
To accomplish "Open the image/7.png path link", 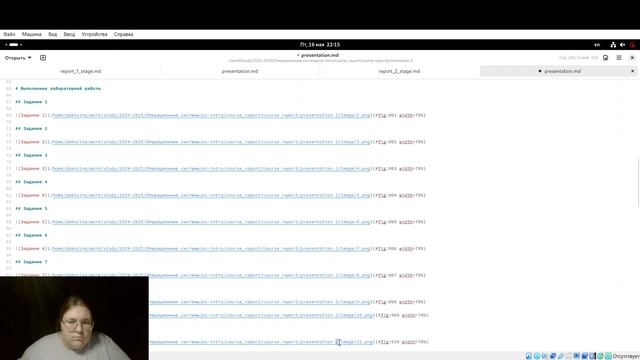I will pyautogui.click(x=211, y=249).
